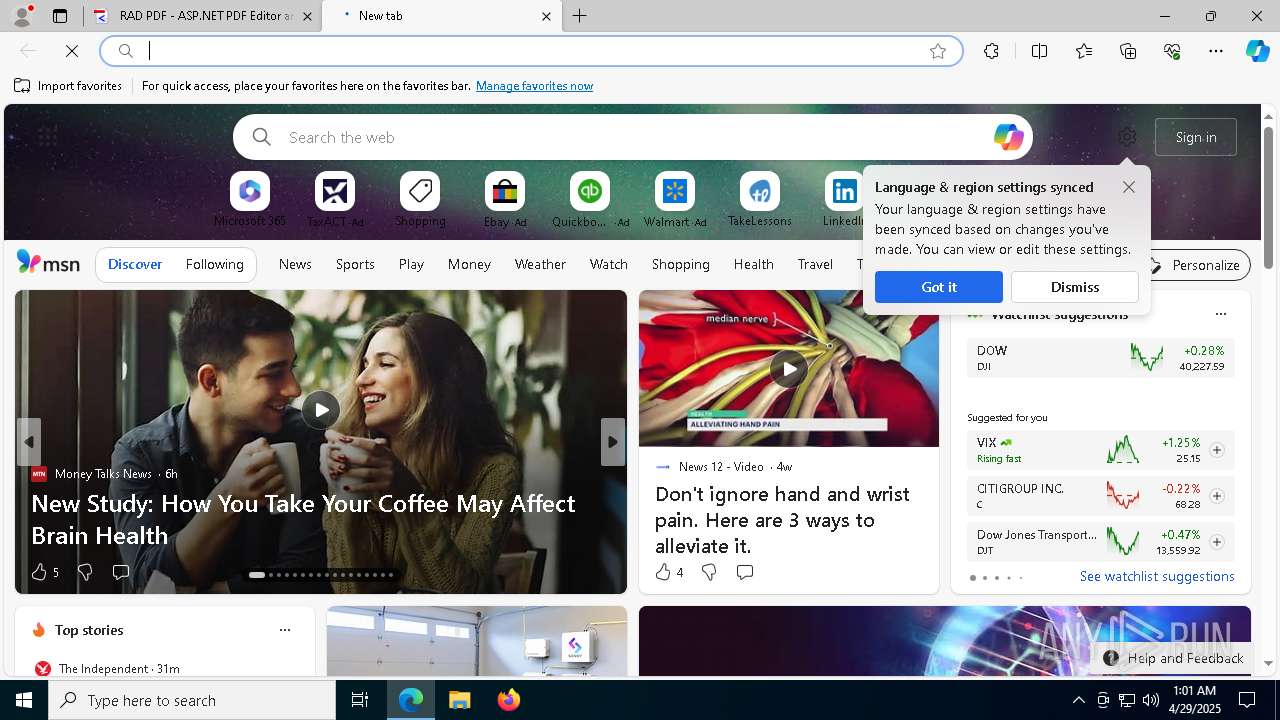Add Citigroup Inc. to watchlist
The height and width of the screenshot is (720, 1280).
coord(1217,496)
